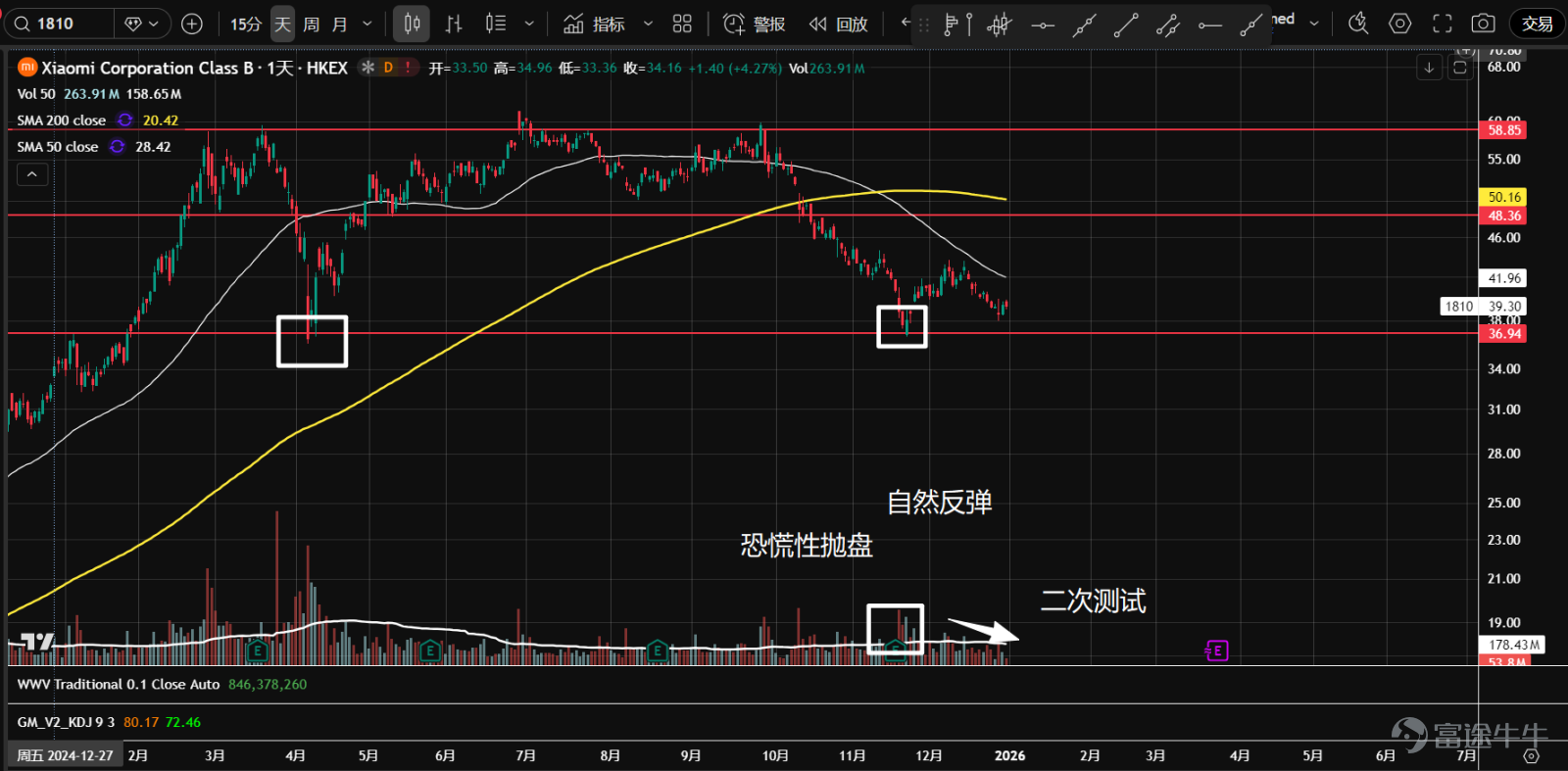Image resolution: width=1568 pixels, height=771 pixels.
Task: Select the GM_V2_KDJ 9 3 indicator legend
Action: (x=66, y=722)
